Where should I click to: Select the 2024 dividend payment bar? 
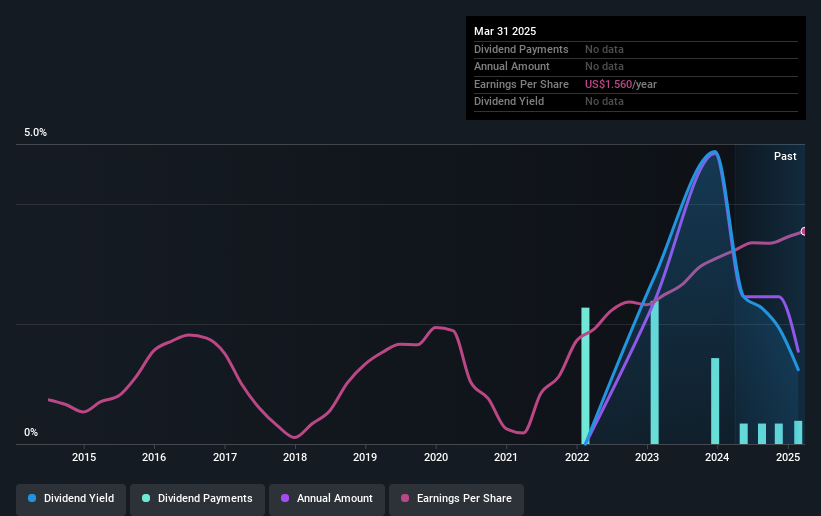coord(715,401)
